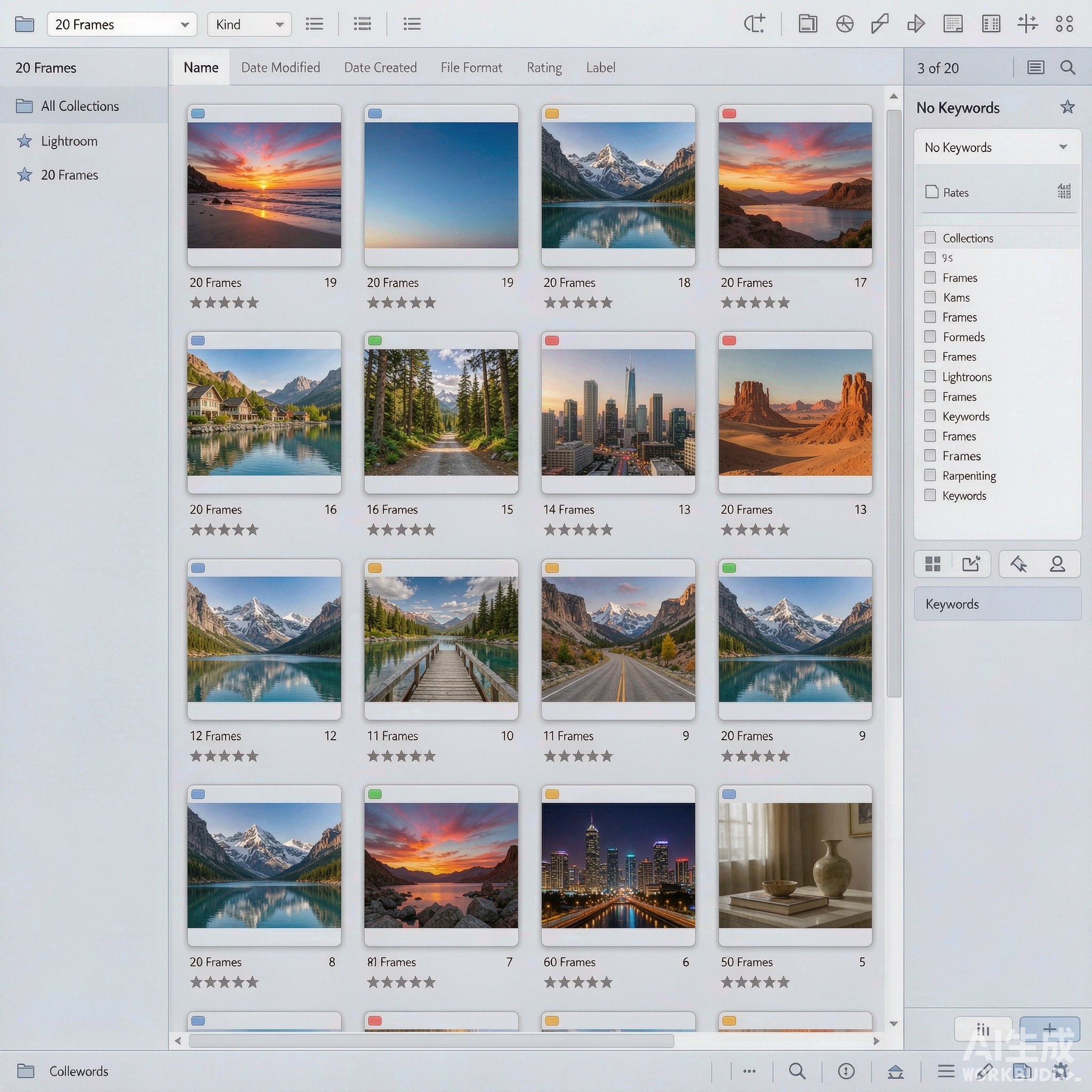Click first list view icon in toolbar
Image resolution: width=1092 pixels, height=1092 pixels.
pyautogui.click(x=314, y=24)
